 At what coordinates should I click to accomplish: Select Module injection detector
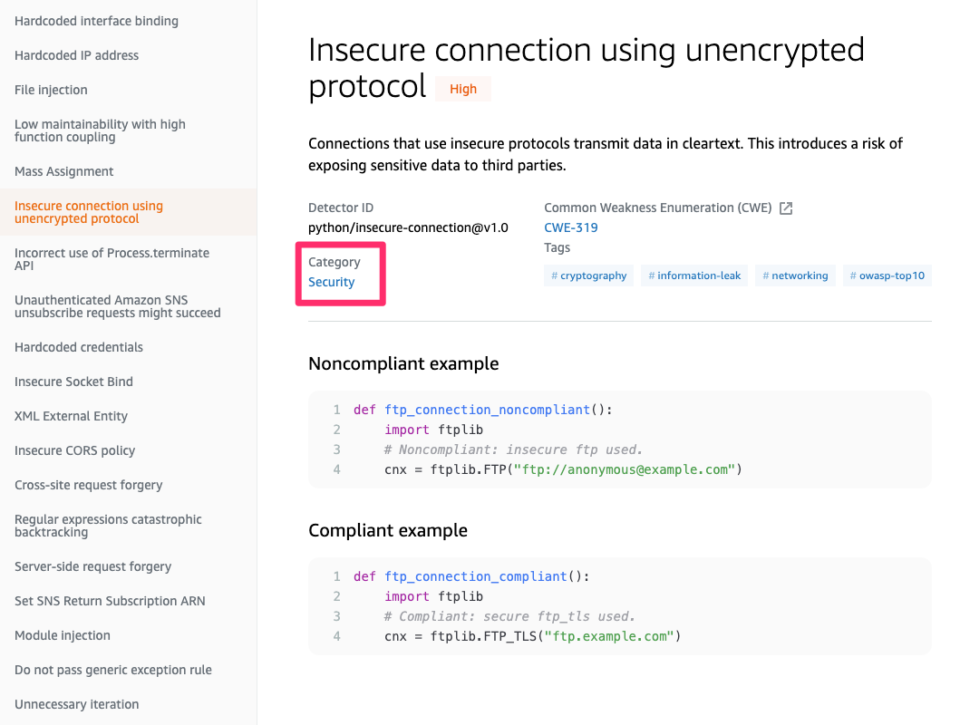59,635
